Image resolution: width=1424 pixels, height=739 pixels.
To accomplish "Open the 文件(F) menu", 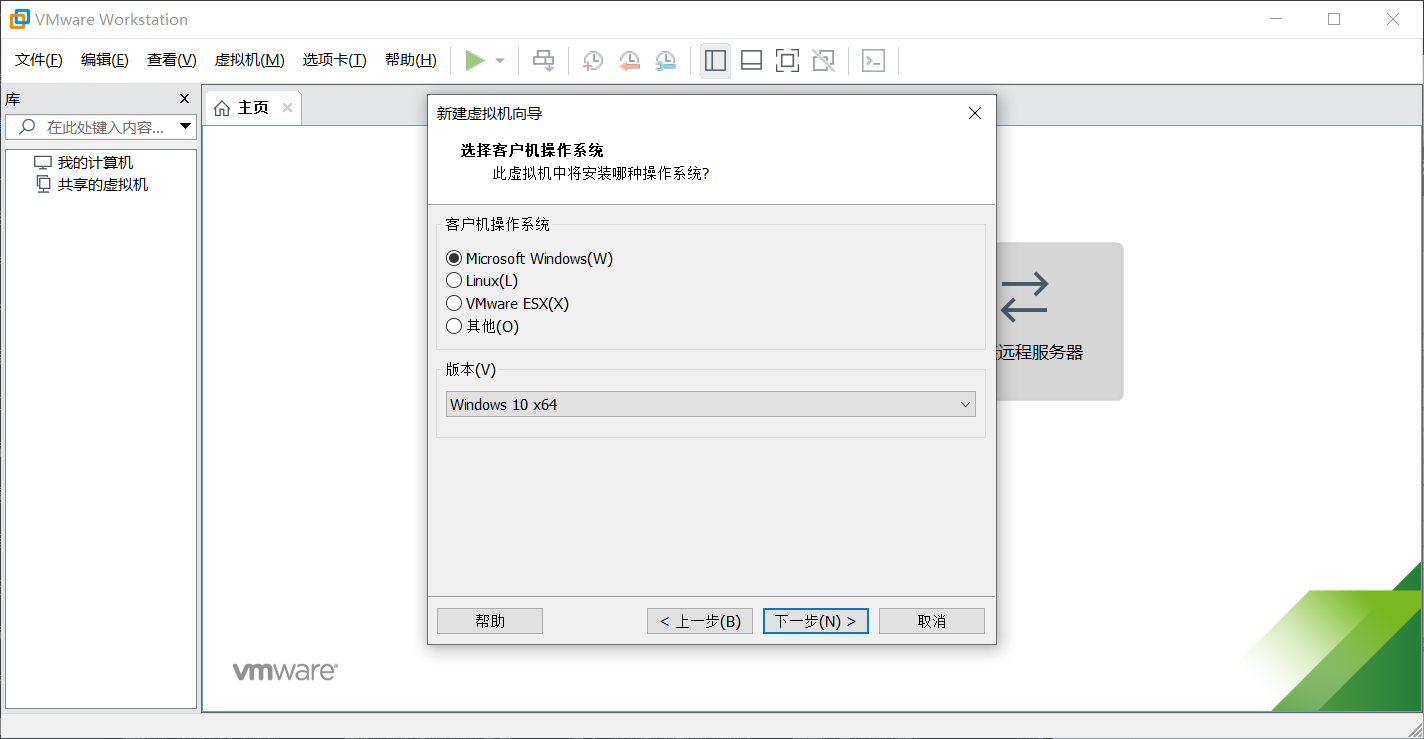I will tap(39, 60).
